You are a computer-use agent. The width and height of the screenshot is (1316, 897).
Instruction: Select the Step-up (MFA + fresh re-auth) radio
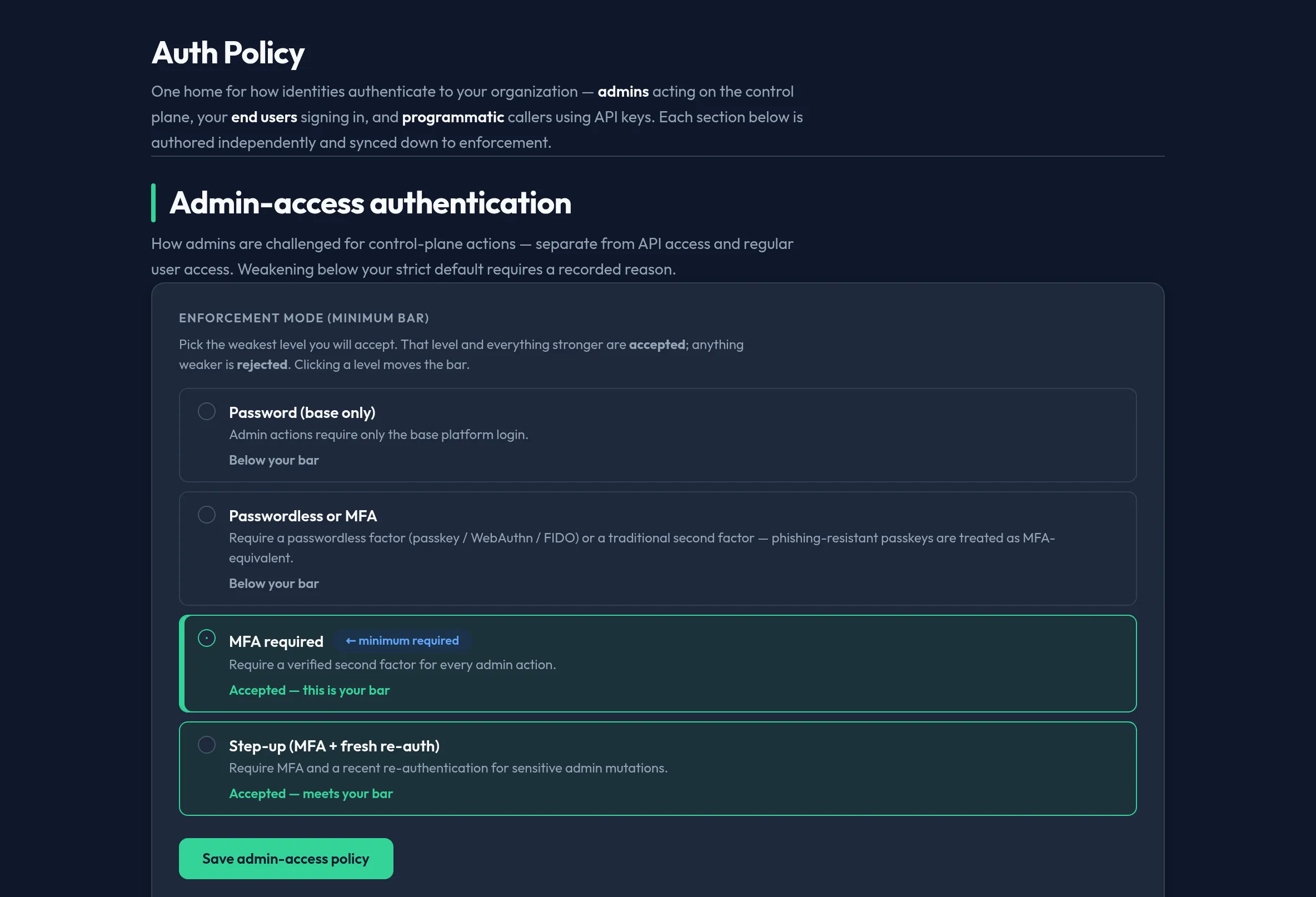(x=207, y=745)
